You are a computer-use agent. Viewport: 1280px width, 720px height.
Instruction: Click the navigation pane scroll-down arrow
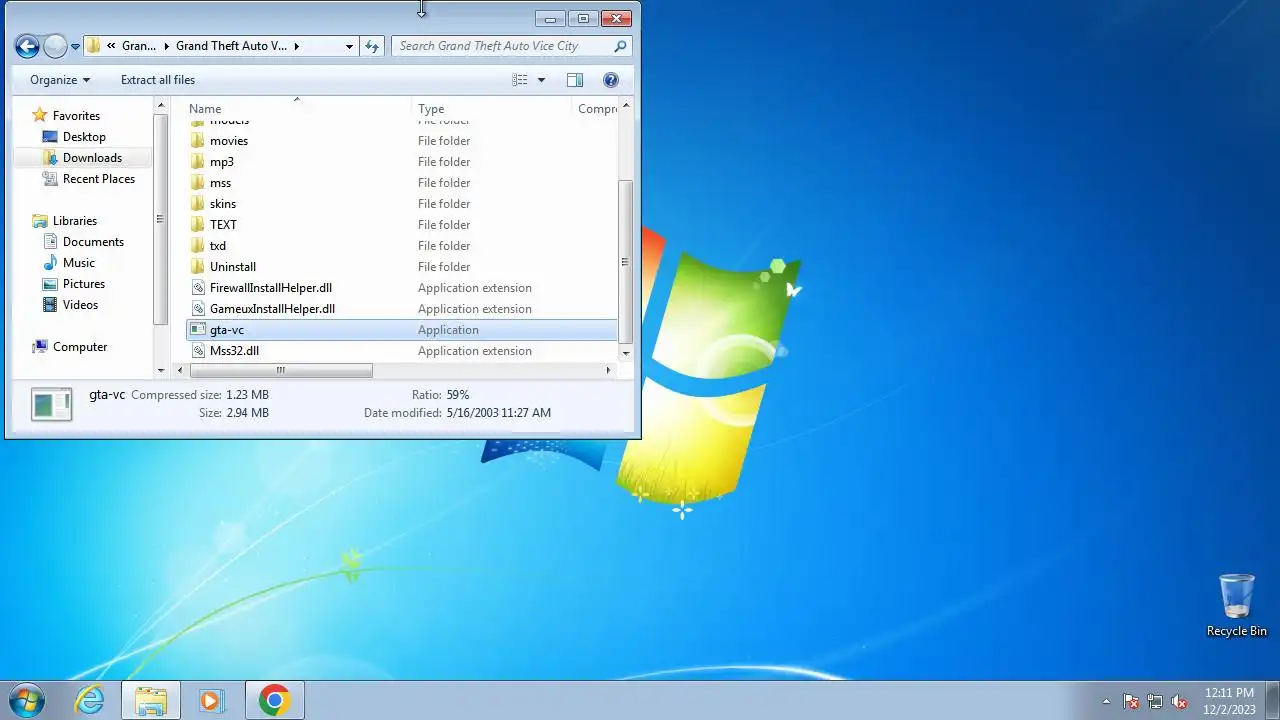pos(161,370)
